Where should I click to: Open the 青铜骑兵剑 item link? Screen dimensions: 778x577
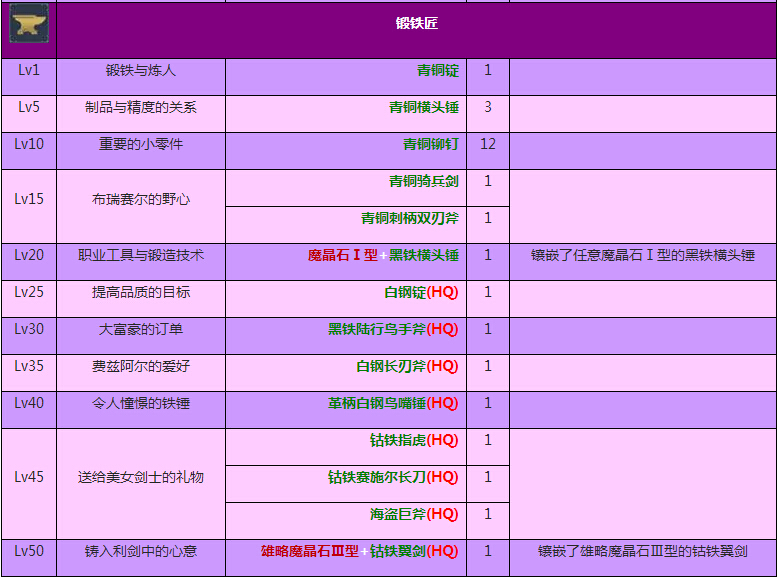[x=424, y=181]
